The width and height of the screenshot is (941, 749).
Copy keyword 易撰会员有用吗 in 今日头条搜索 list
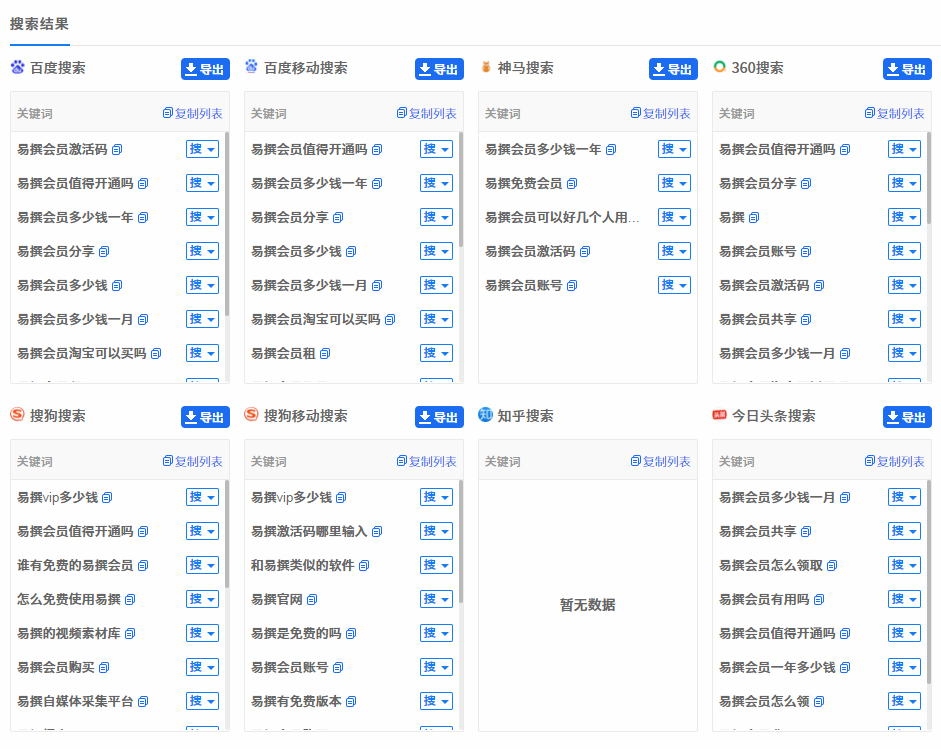coord(819,600)
